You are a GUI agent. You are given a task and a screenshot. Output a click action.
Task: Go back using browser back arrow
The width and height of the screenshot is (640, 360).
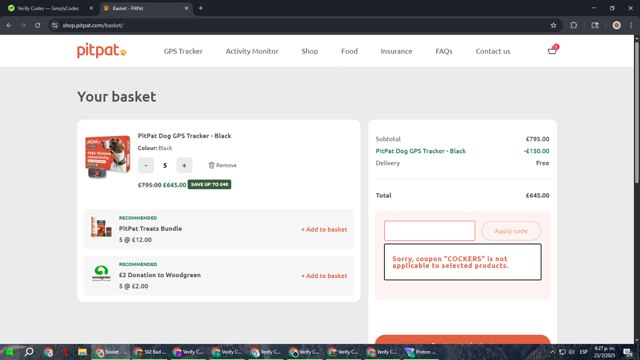pos(9,25)
